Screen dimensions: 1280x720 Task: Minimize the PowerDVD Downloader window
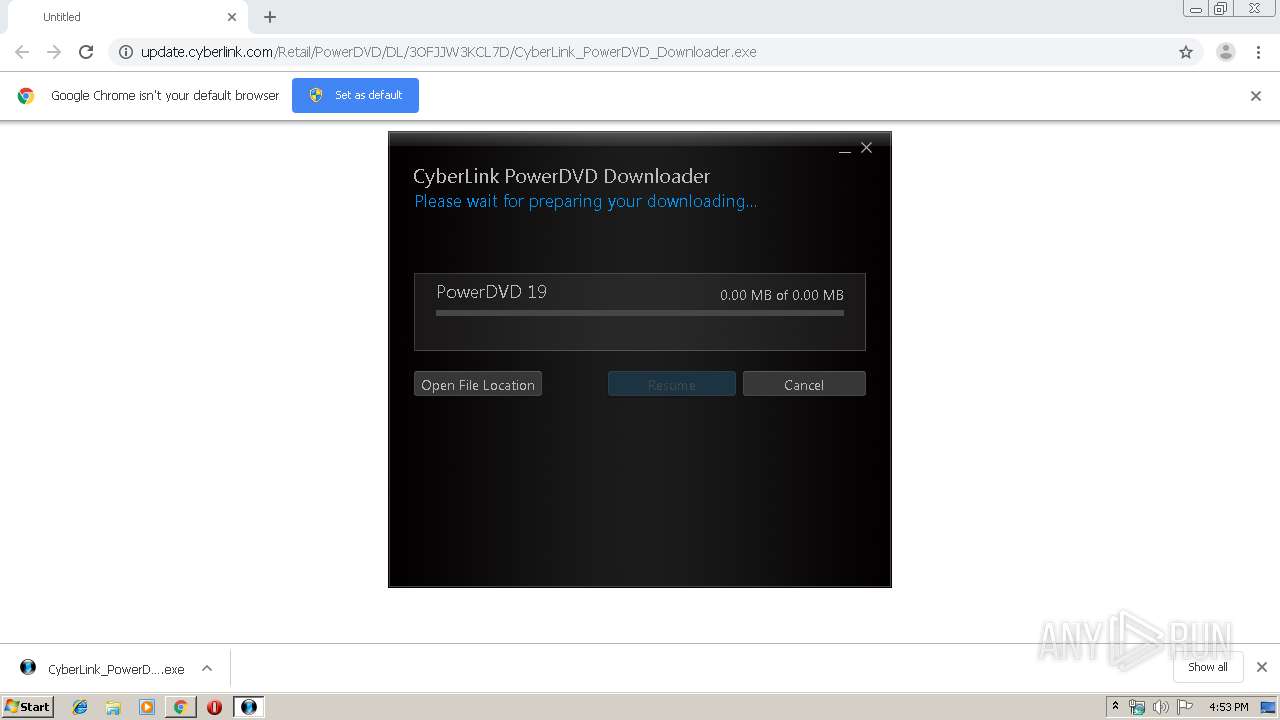845,149
